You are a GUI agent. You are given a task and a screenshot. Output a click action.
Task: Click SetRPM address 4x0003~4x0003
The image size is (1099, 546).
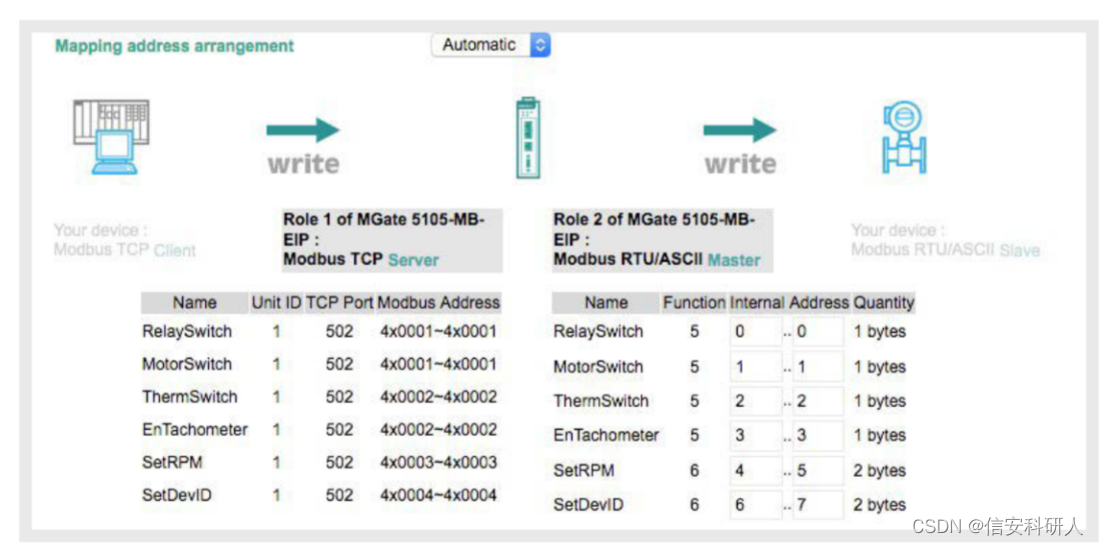tap(439, 463)
